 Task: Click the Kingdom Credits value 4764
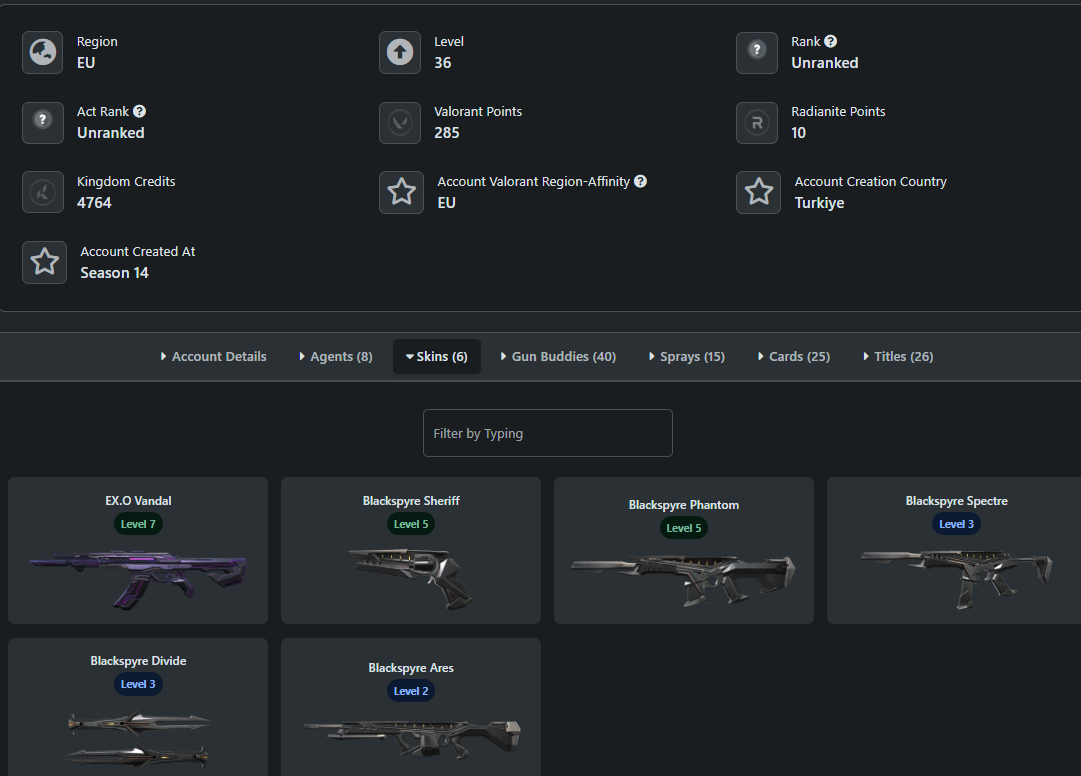[x=94, y=203]
